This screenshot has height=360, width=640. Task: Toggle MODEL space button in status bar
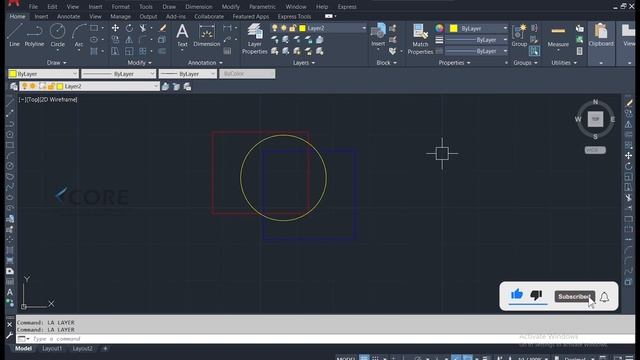point(345,358)
